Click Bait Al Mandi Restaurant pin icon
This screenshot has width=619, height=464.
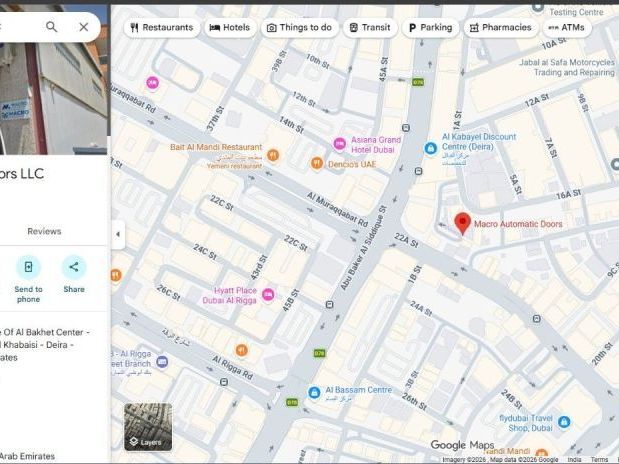pos(273,155)
